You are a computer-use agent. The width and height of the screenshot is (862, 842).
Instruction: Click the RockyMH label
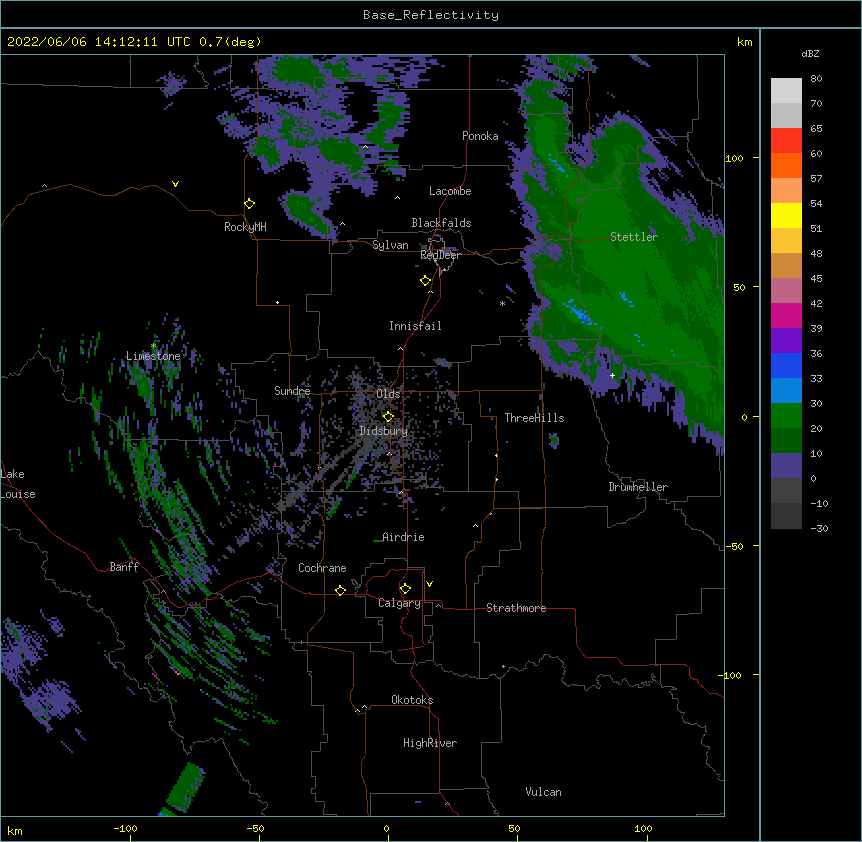click(x=245, y=227)
